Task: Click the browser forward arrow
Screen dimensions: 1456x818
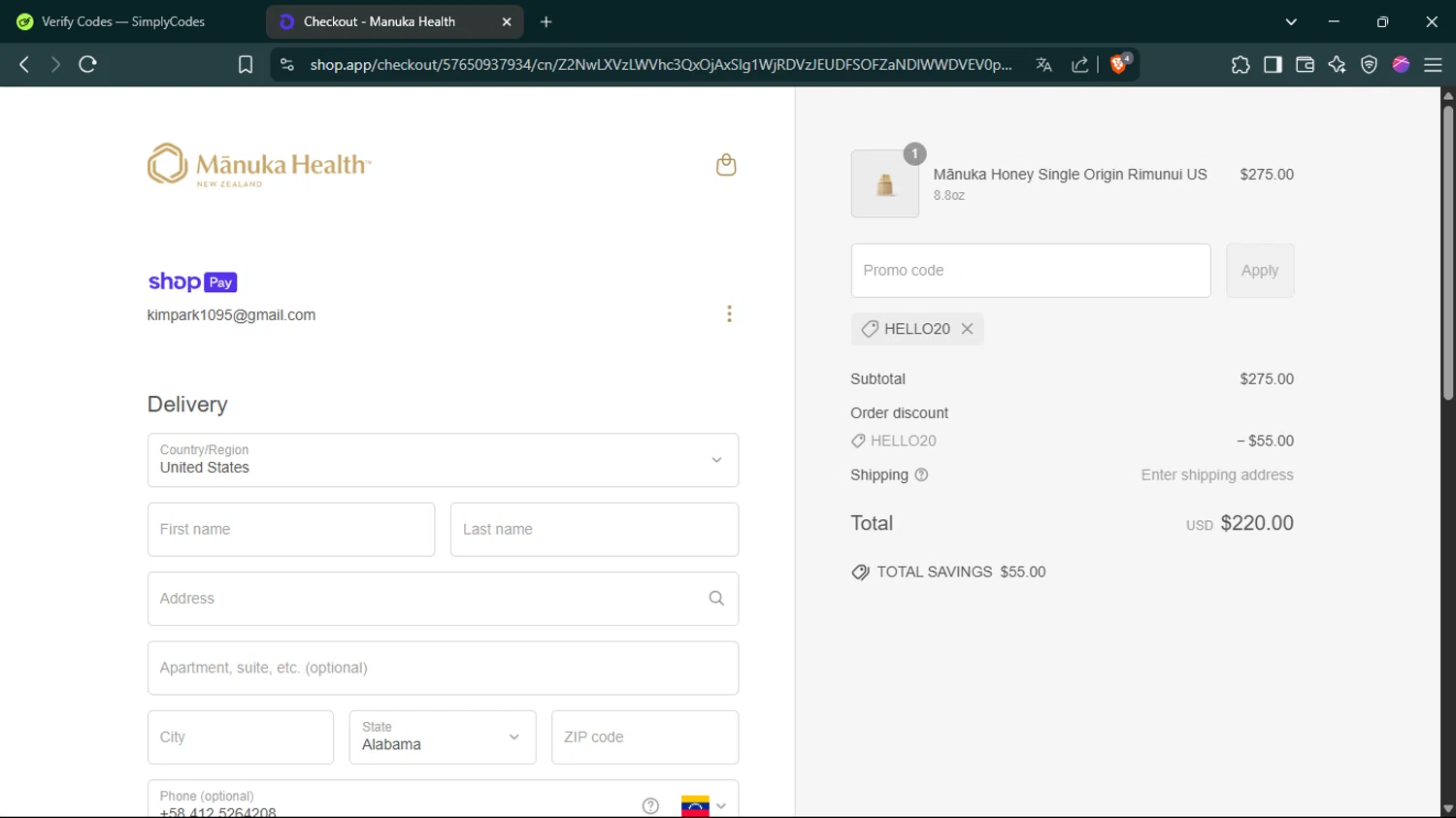Action: [x=55, y=64]
